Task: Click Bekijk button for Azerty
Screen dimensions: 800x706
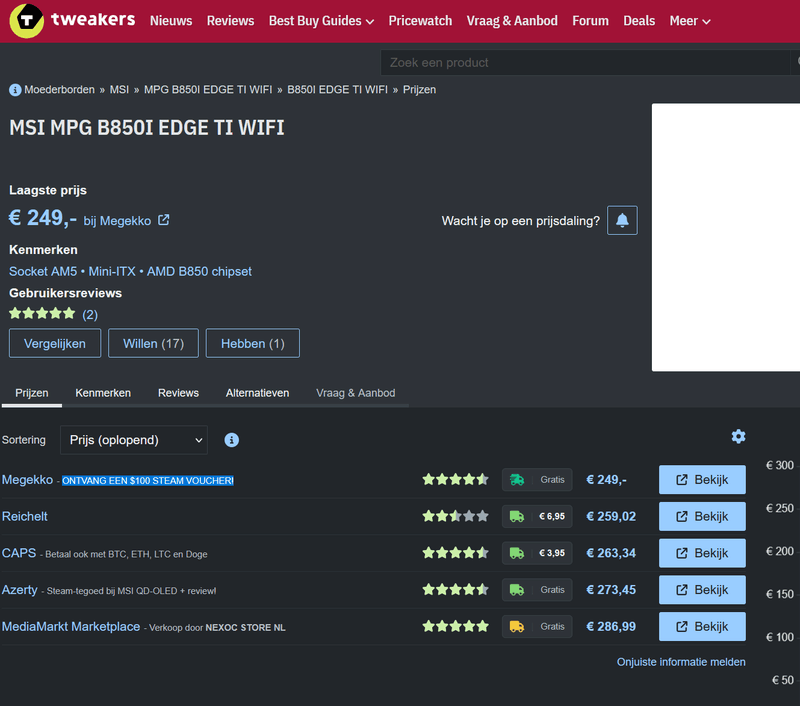Action: (702, 590)
